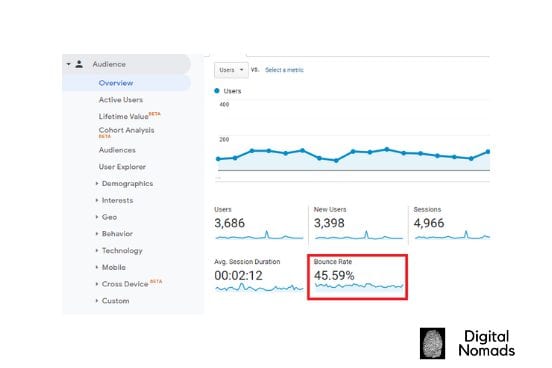The image size is (552, 368).
Task: Open the Audiences report
Action: (x=117, y=150)
